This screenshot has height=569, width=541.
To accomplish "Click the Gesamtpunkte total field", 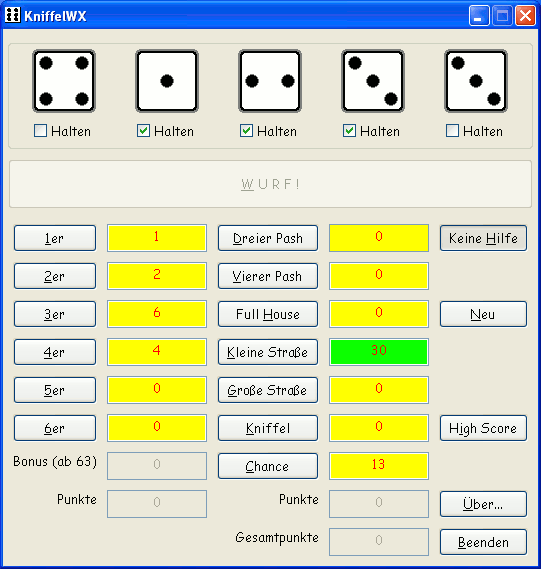I will click(x=379, y=542).
